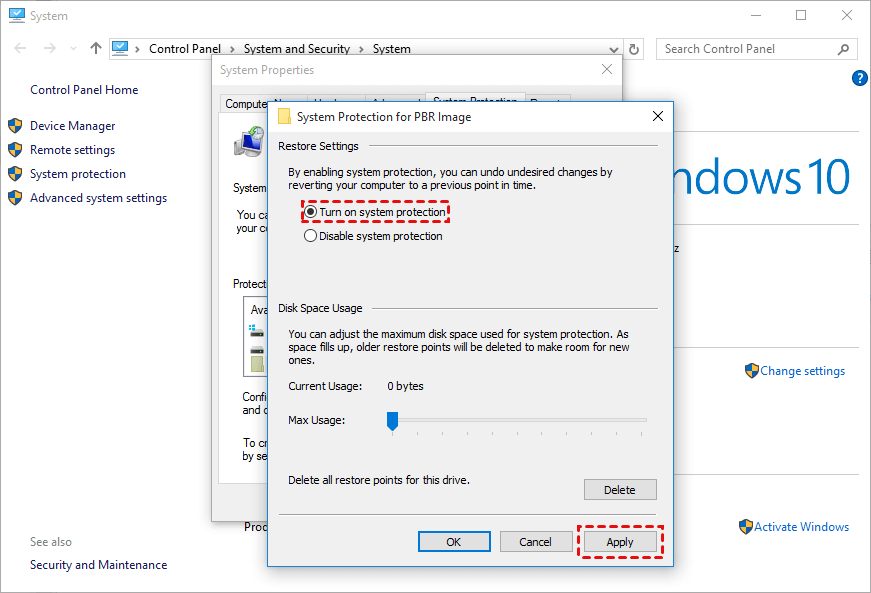Open the blue help question mark

(859, 78)
